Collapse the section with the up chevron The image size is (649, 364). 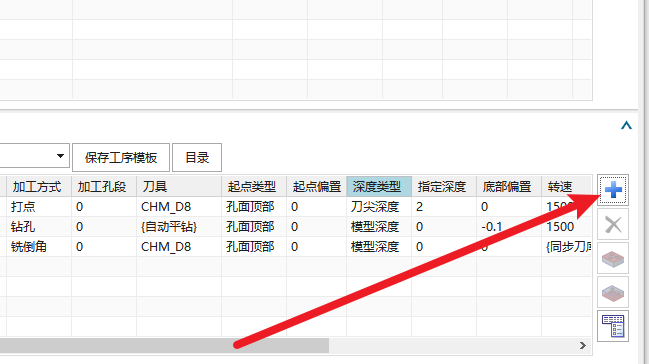point(626,125)
